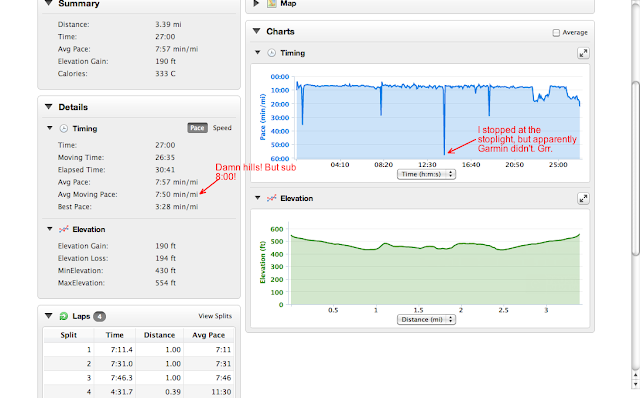Open the View Splits link

(x=215, y=316)
